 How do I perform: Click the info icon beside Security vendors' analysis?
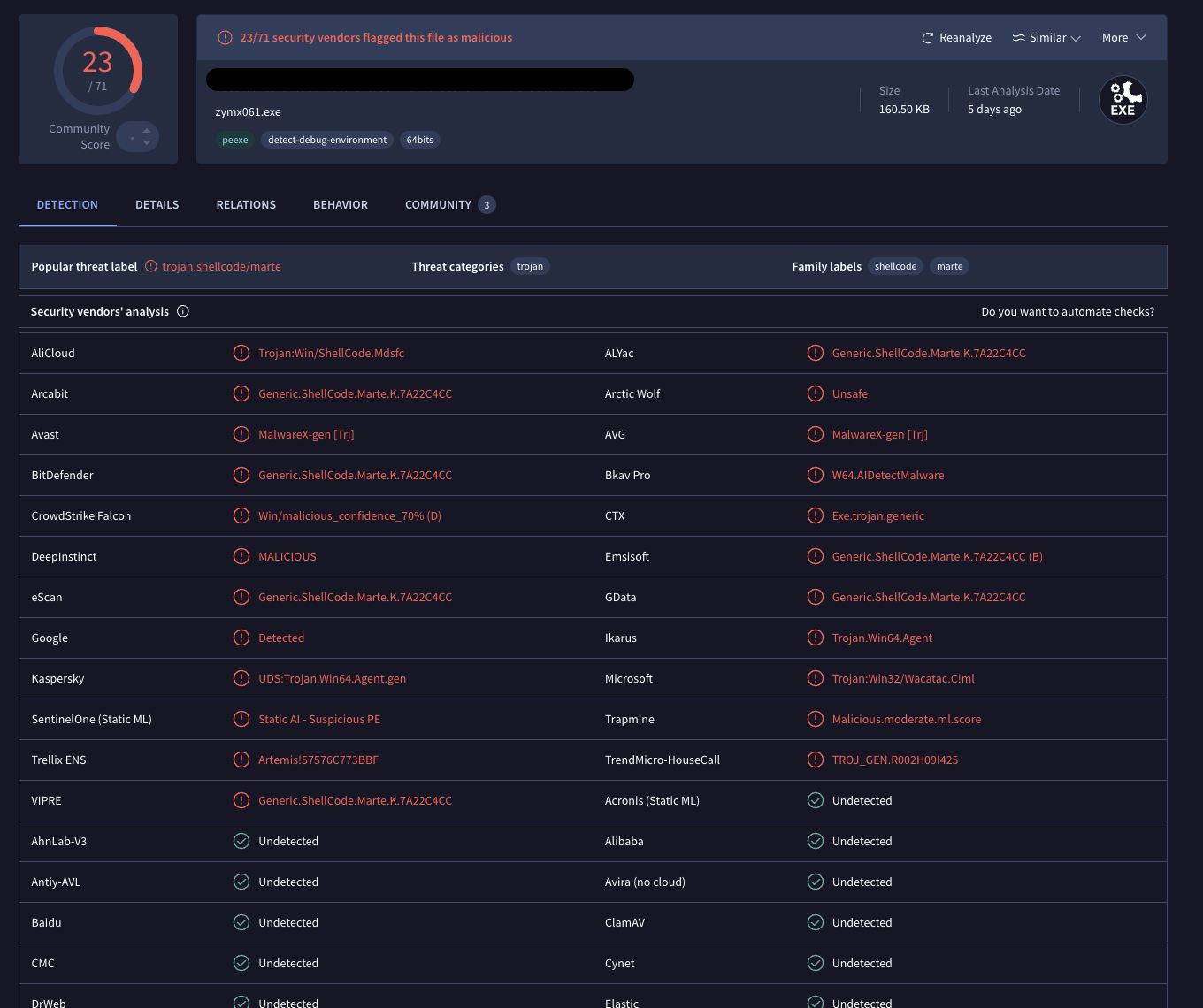[x=183, y=311]
